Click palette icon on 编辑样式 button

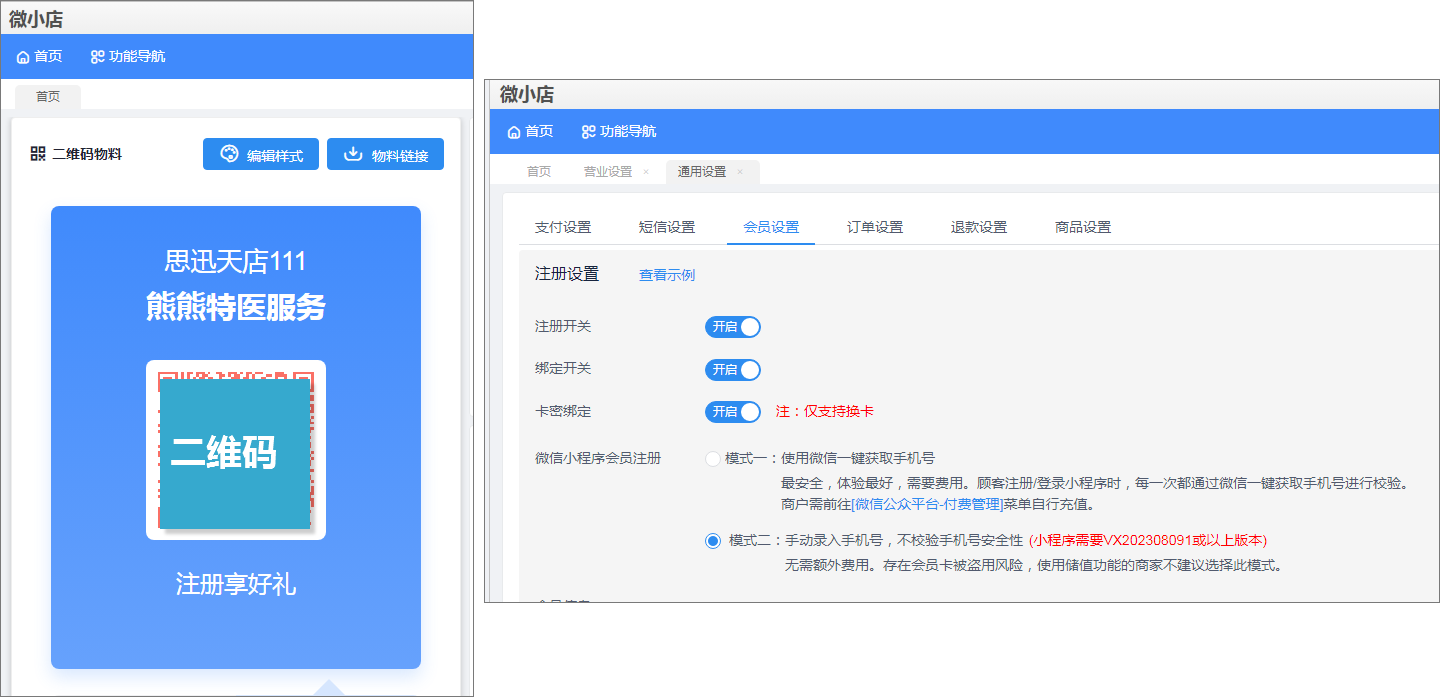coord(229,154)
